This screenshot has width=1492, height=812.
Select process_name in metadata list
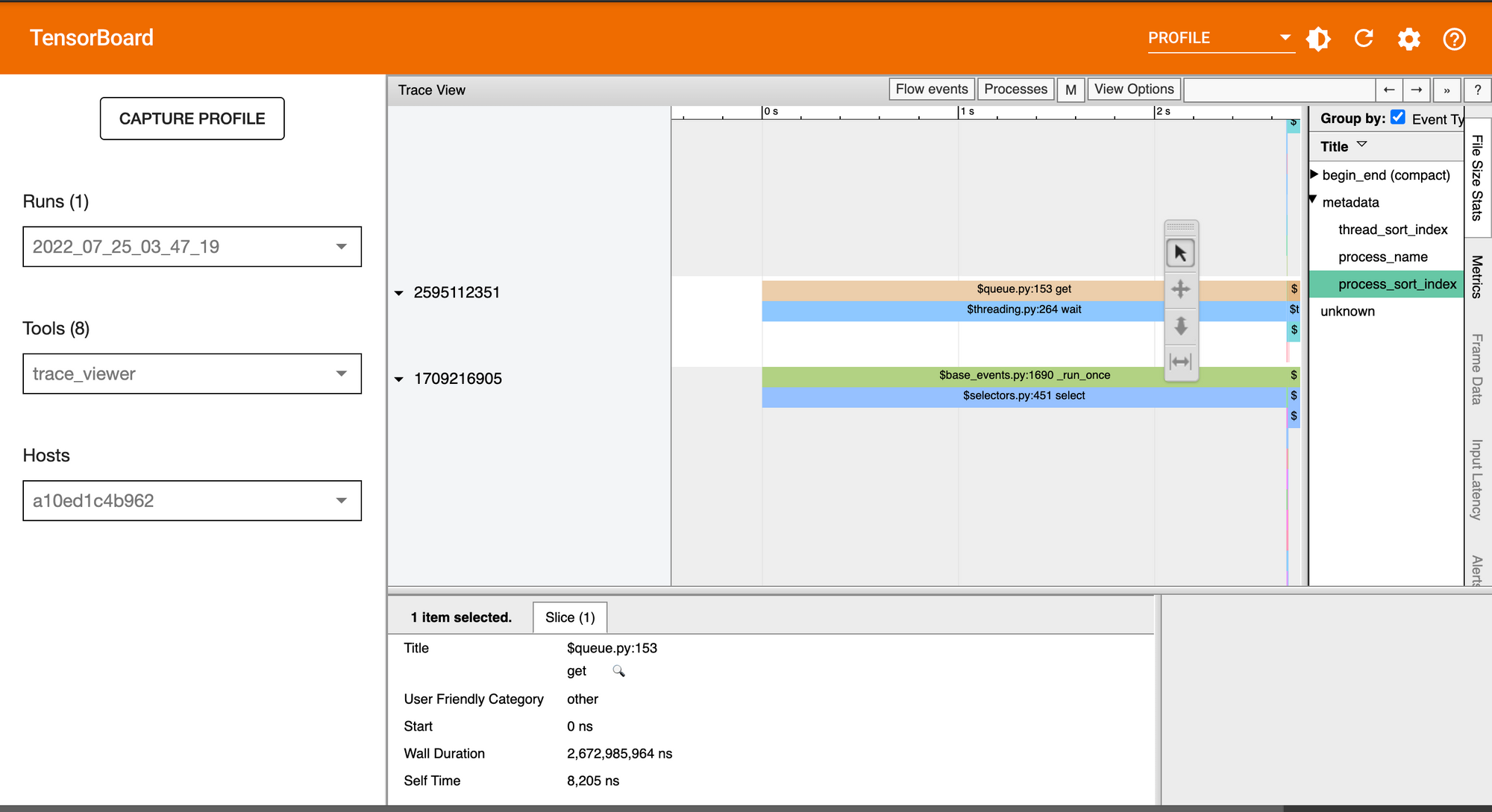(1383, 257)
